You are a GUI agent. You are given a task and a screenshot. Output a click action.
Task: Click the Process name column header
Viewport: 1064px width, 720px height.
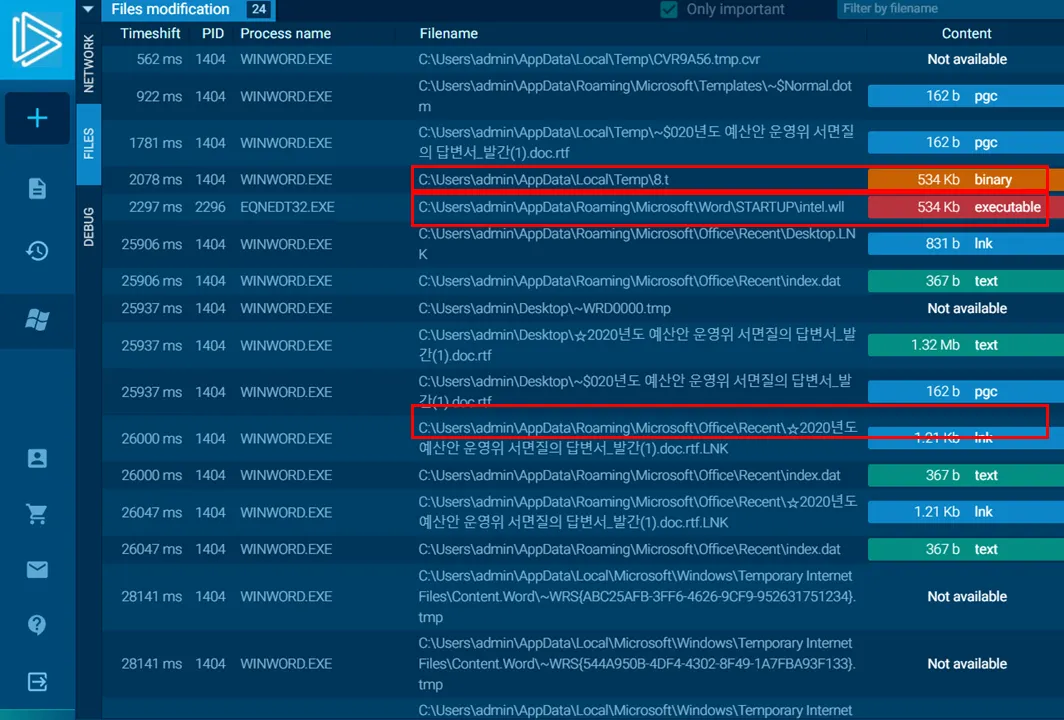[x=286, y=33]
